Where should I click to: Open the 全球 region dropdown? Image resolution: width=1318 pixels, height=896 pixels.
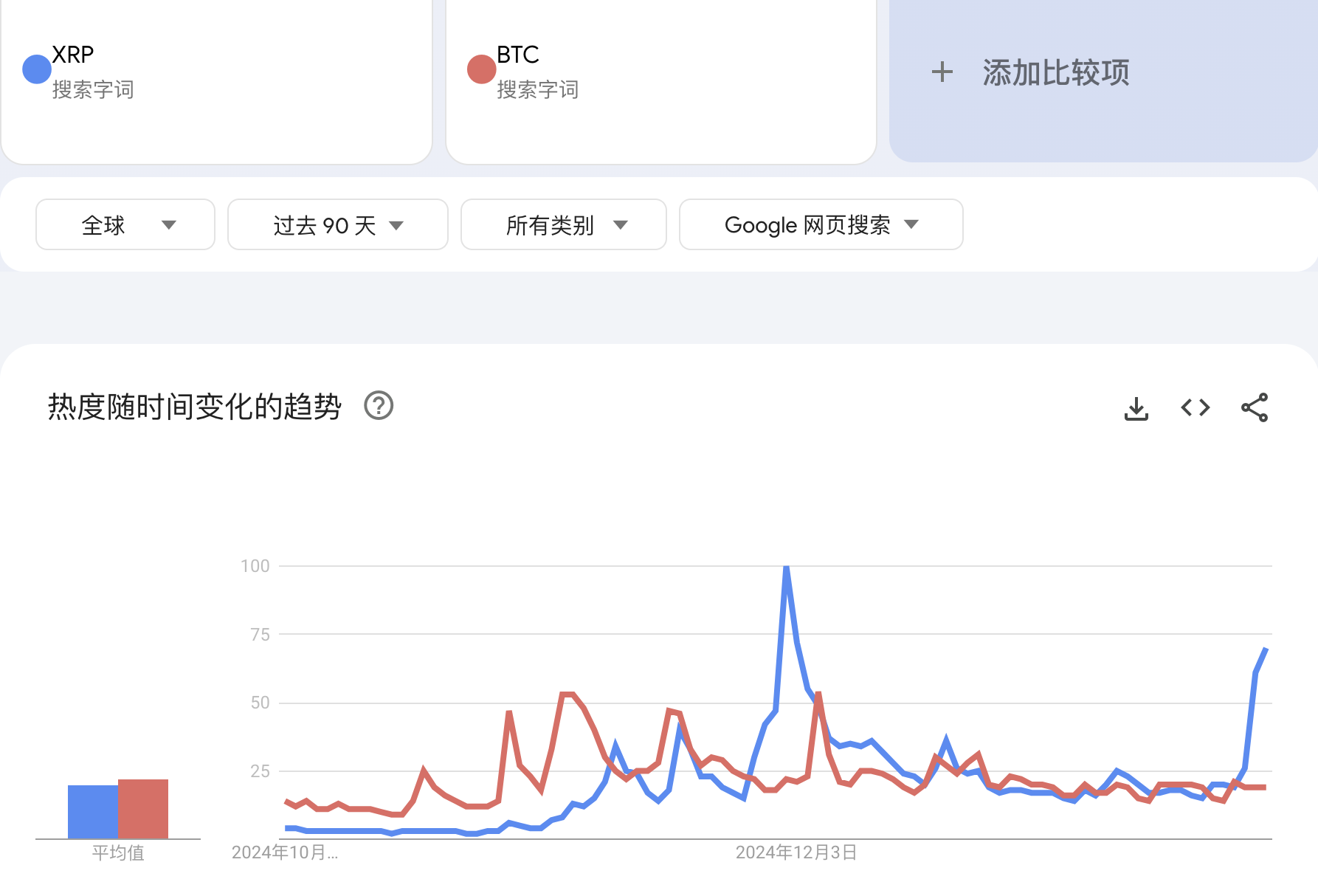(x=124, y=225)
